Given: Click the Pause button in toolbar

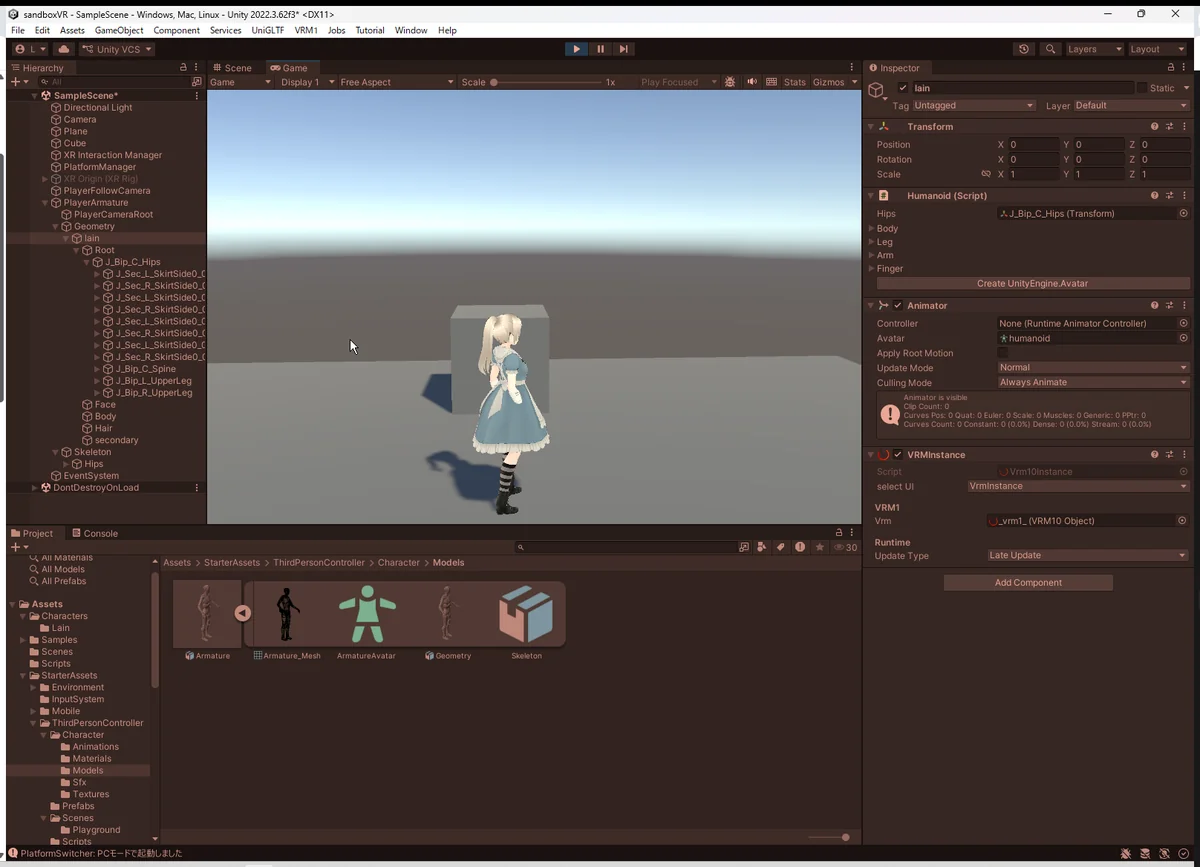Looking at the screenshot, I should click(600, 49).
